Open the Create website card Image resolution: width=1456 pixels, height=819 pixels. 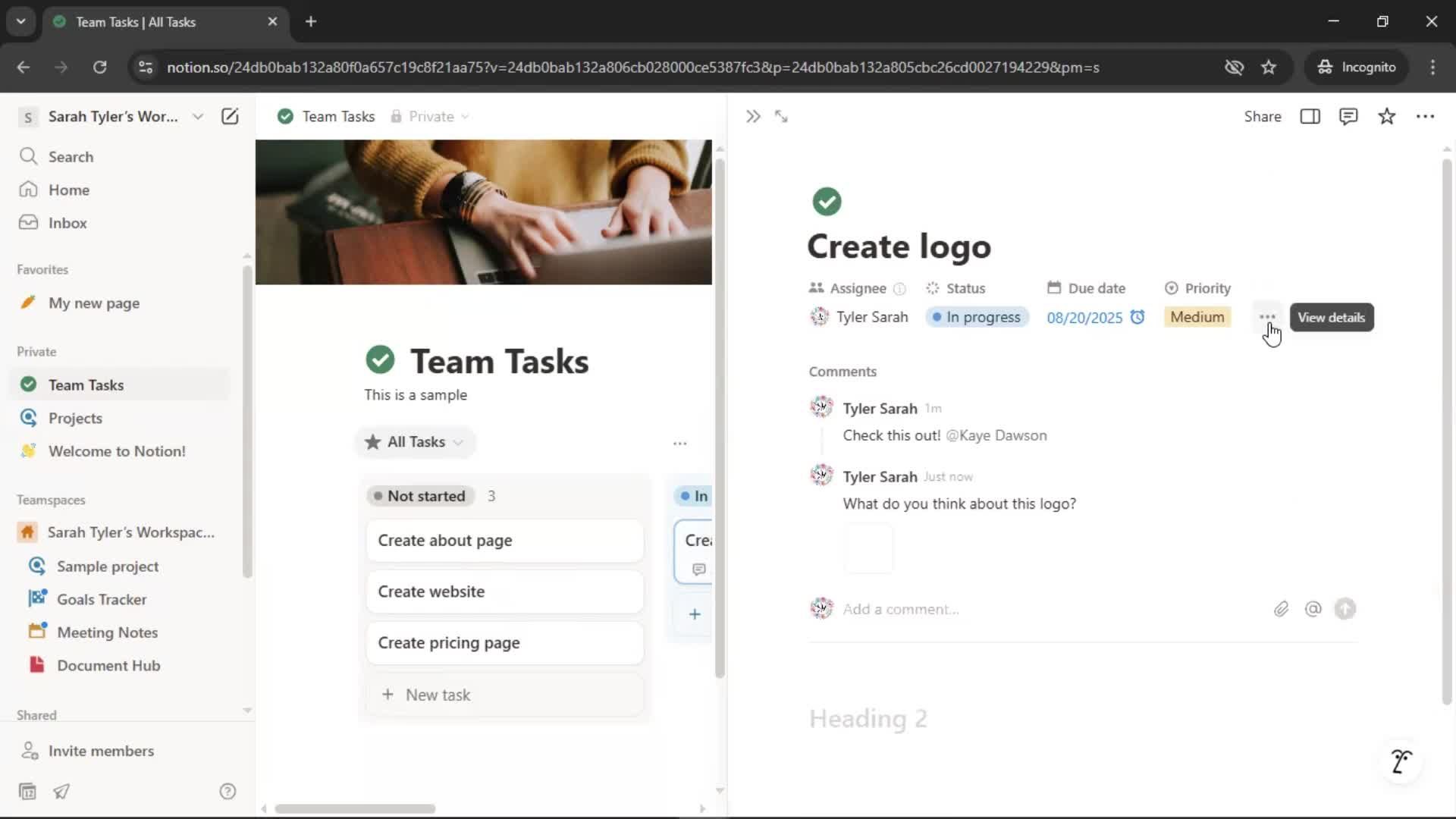coord(505,591)
